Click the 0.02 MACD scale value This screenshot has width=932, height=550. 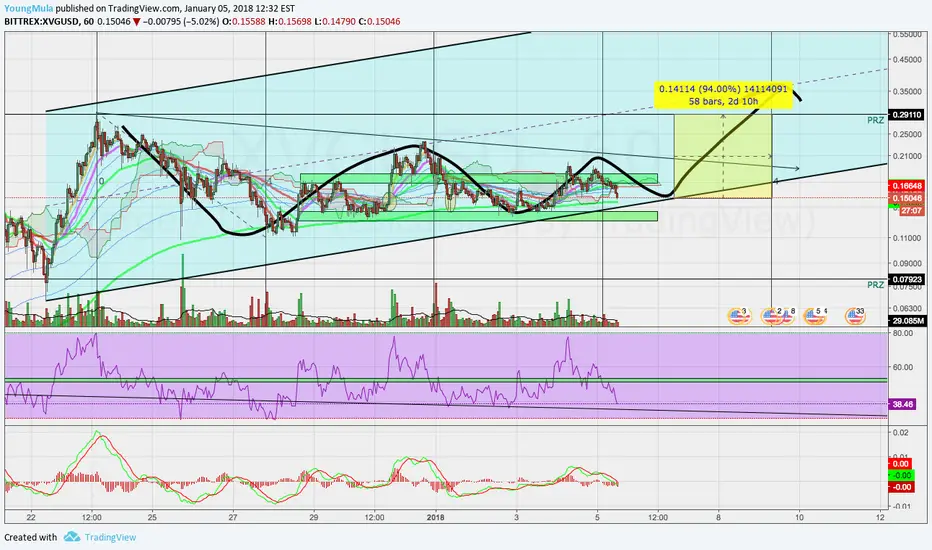(900, 432)
